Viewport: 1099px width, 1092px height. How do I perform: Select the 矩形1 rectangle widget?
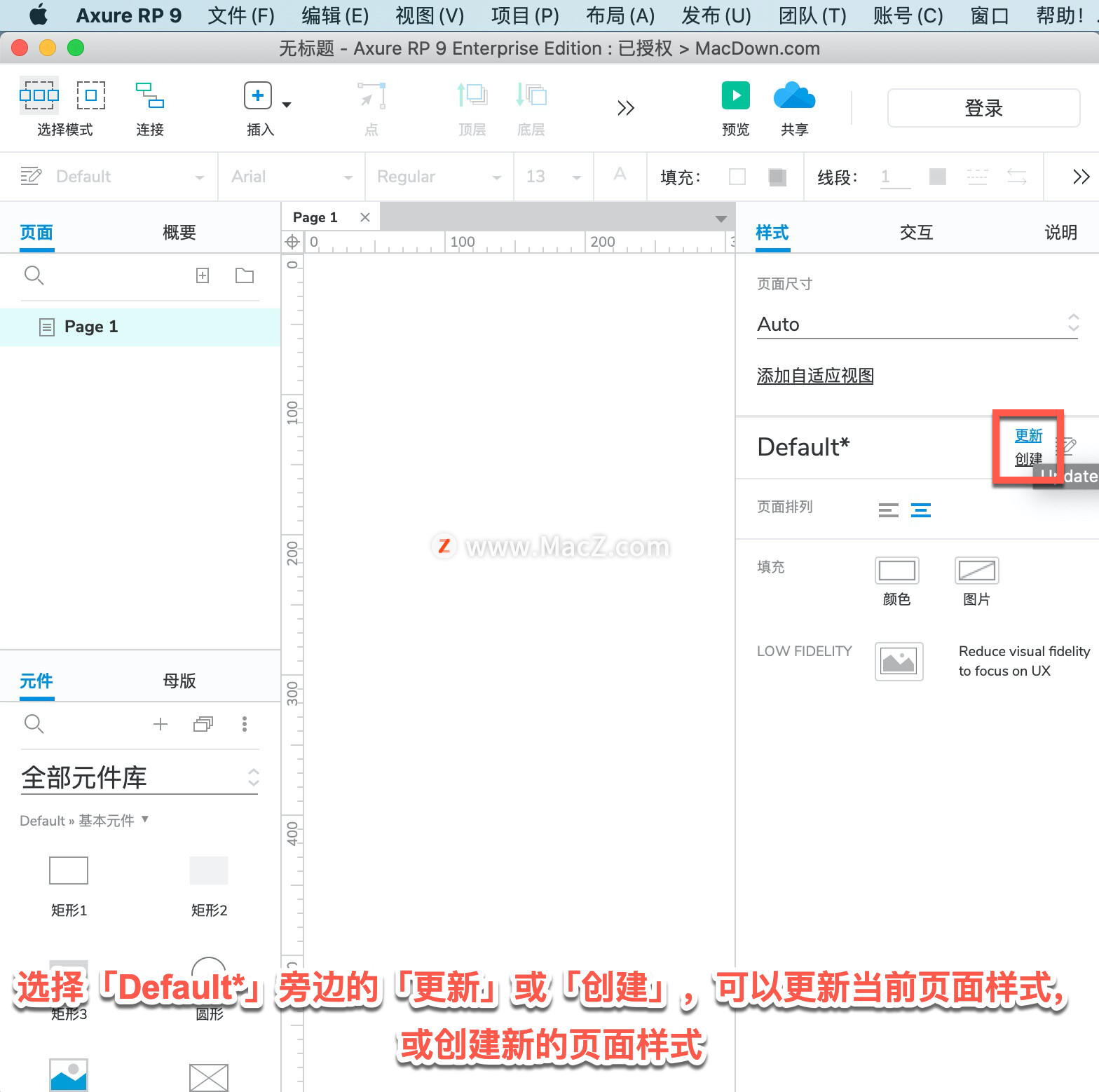[x=69, y=871]
